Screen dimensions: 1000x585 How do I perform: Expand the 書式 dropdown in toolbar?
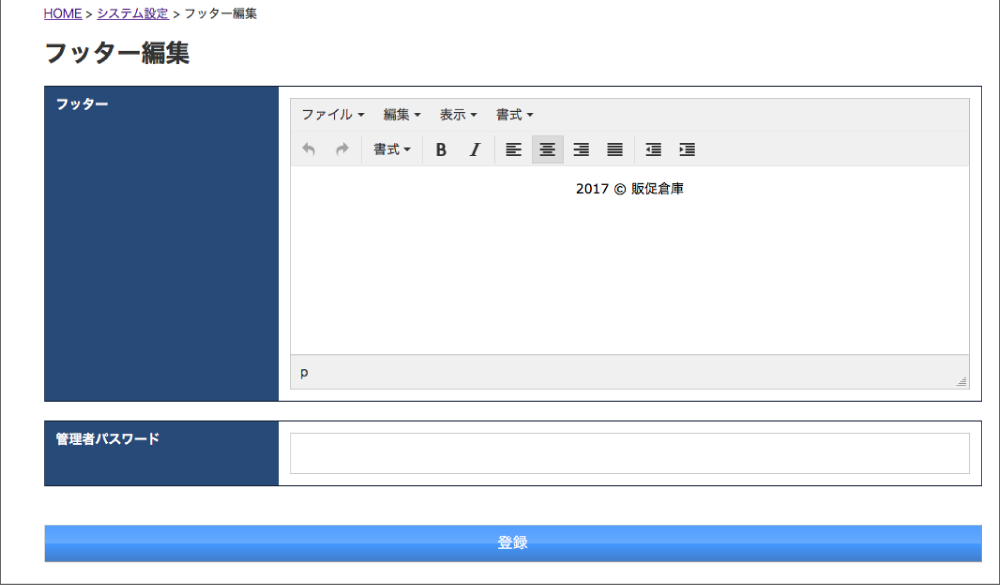click(x=392, y=149)
